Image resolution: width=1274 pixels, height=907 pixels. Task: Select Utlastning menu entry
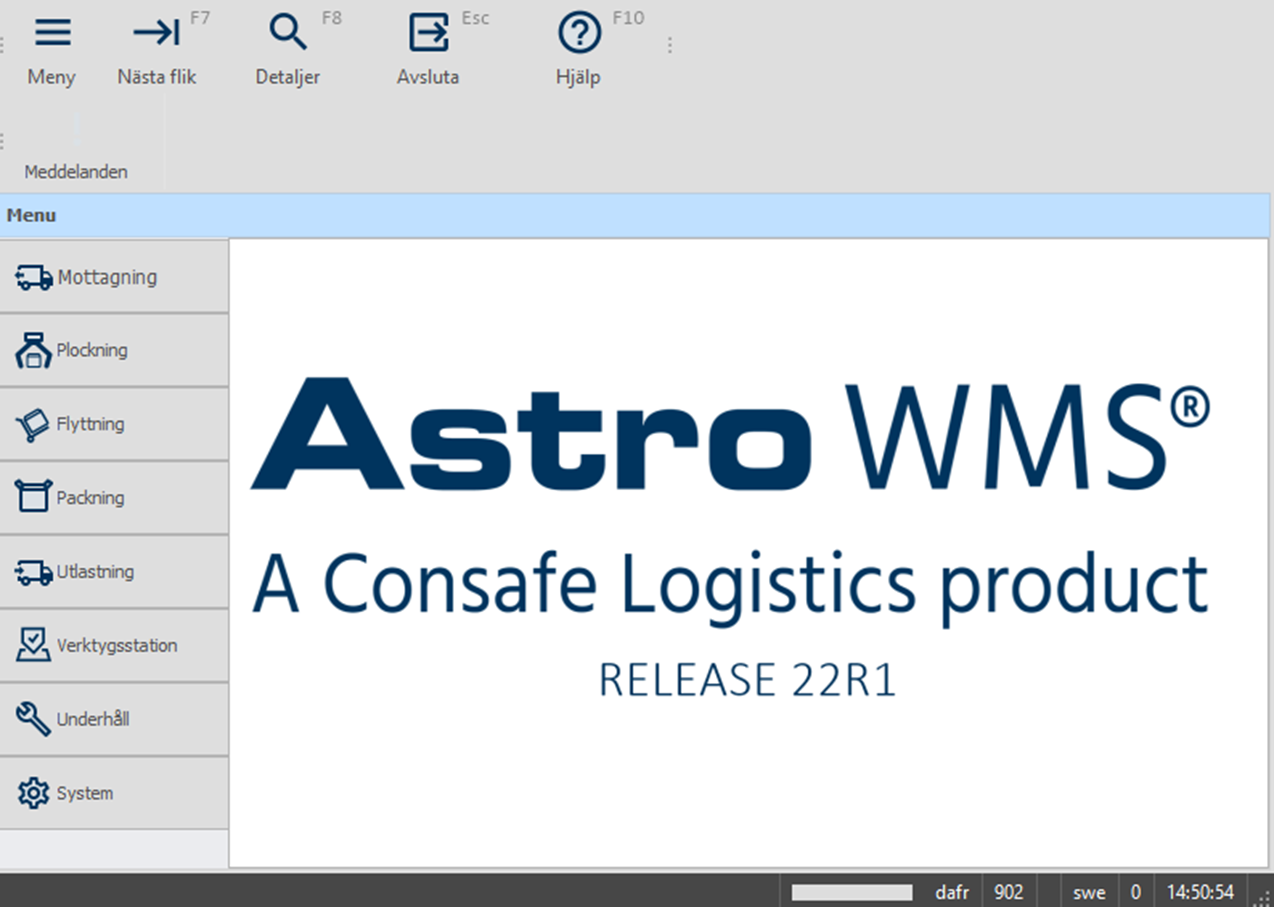coord(114,572)
